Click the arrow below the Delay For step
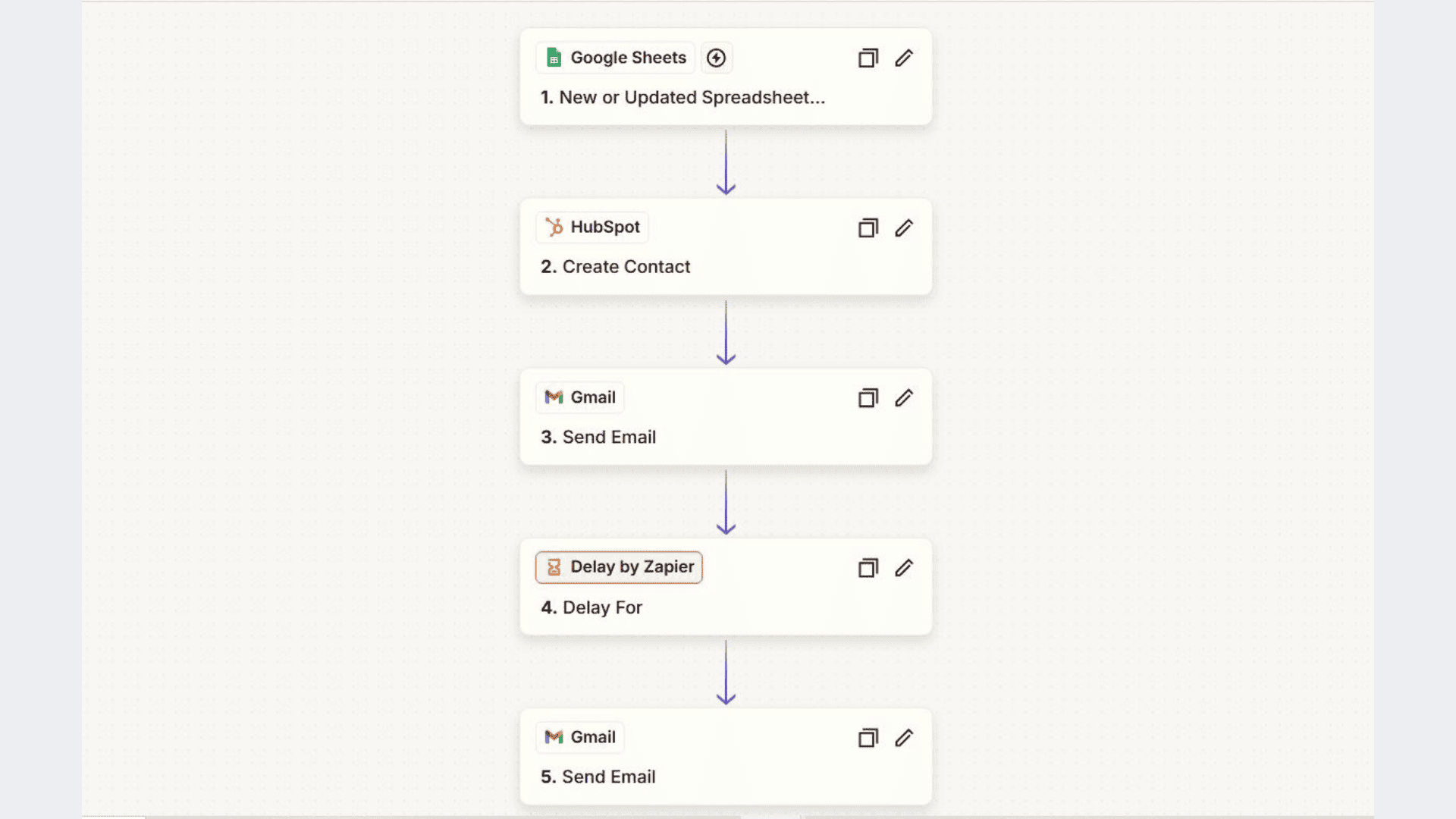 point(726,671)
